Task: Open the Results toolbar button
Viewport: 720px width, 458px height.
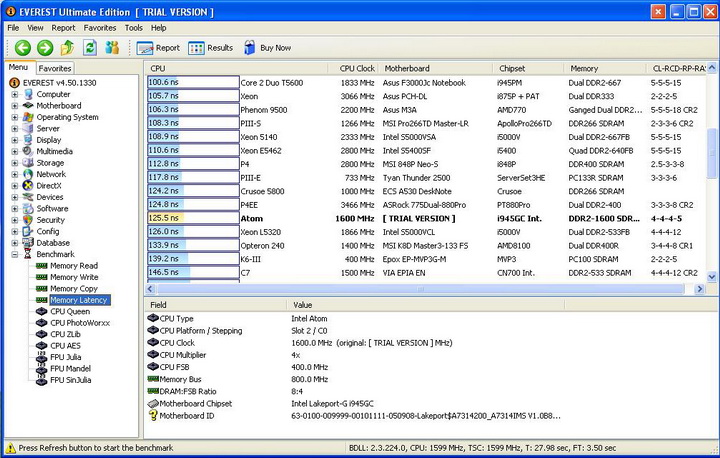Action: pos(211,48)
